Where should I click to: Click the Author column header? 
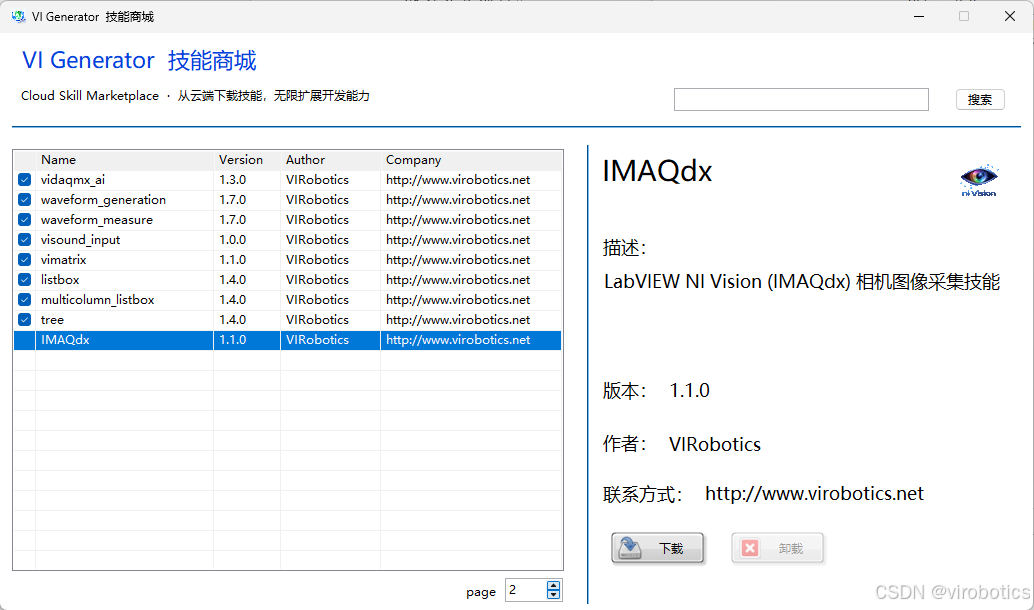[305, 160]
